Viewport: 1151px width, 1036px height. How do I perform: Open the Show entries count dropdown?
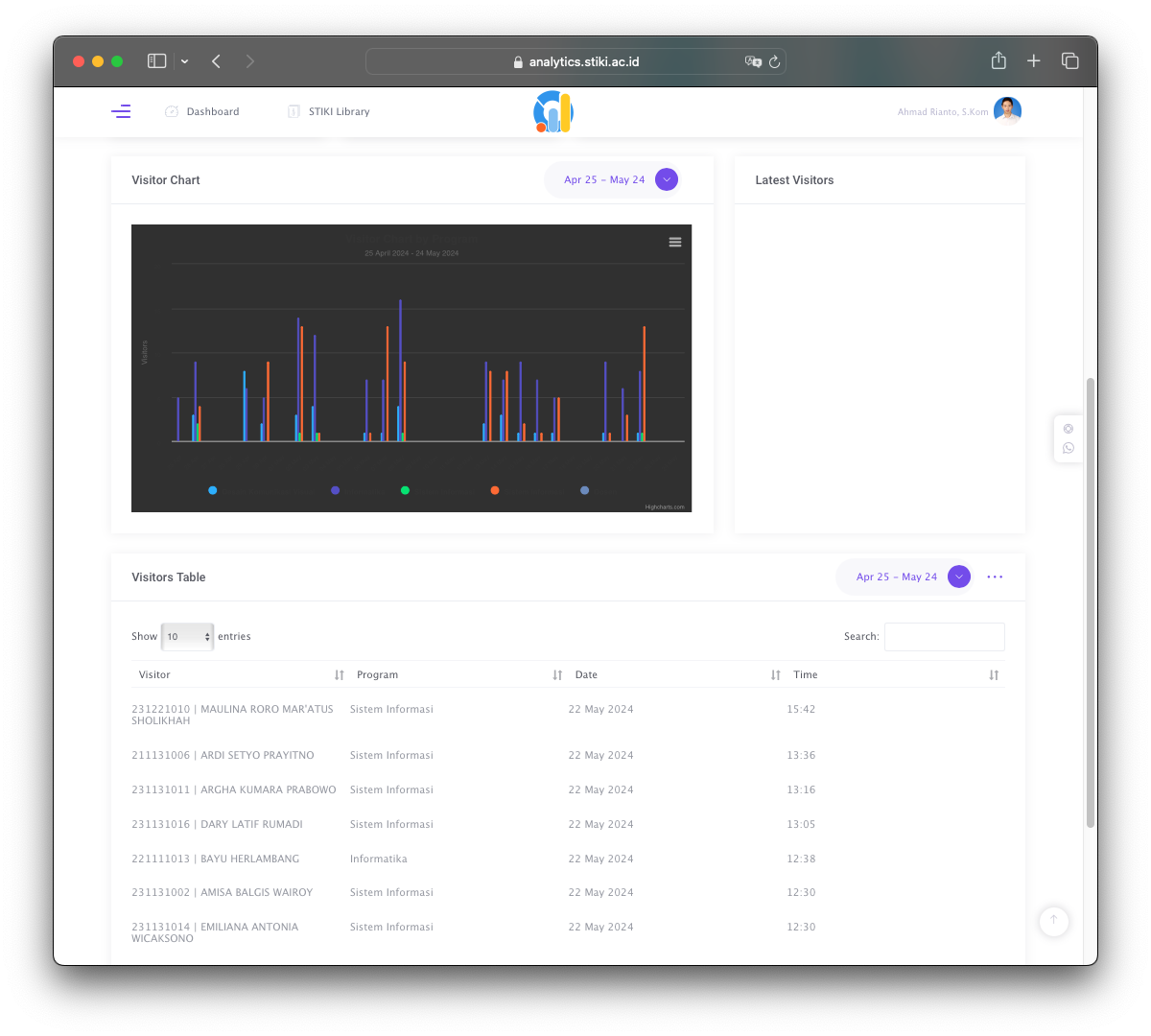click(x=187, y=637)
